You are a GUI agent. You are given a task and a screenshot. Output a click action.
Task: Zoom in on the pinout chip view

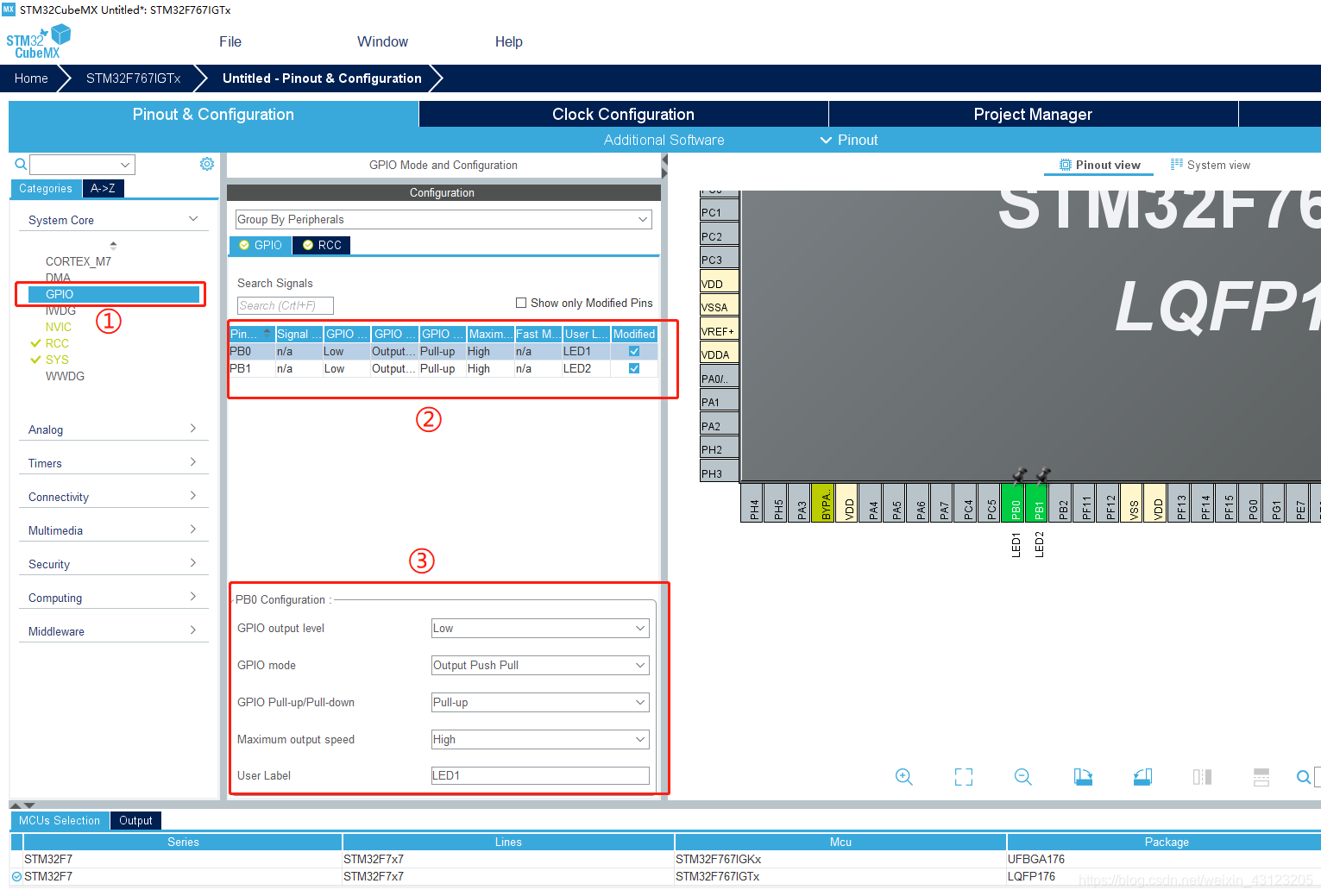point(903,777)
